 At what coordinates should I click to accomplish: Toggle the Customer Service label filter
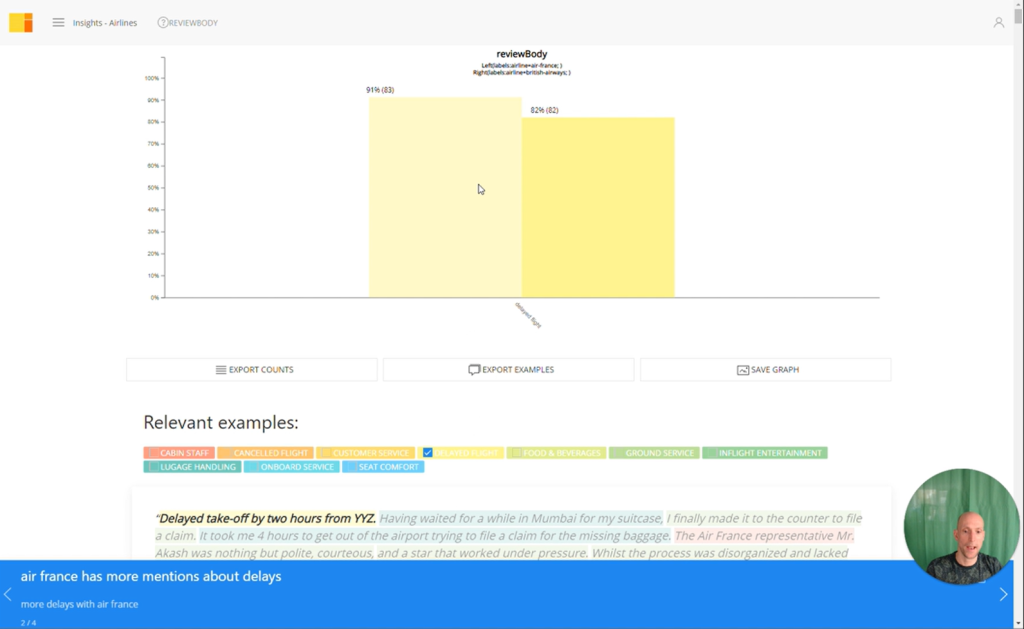click(365, 453)
